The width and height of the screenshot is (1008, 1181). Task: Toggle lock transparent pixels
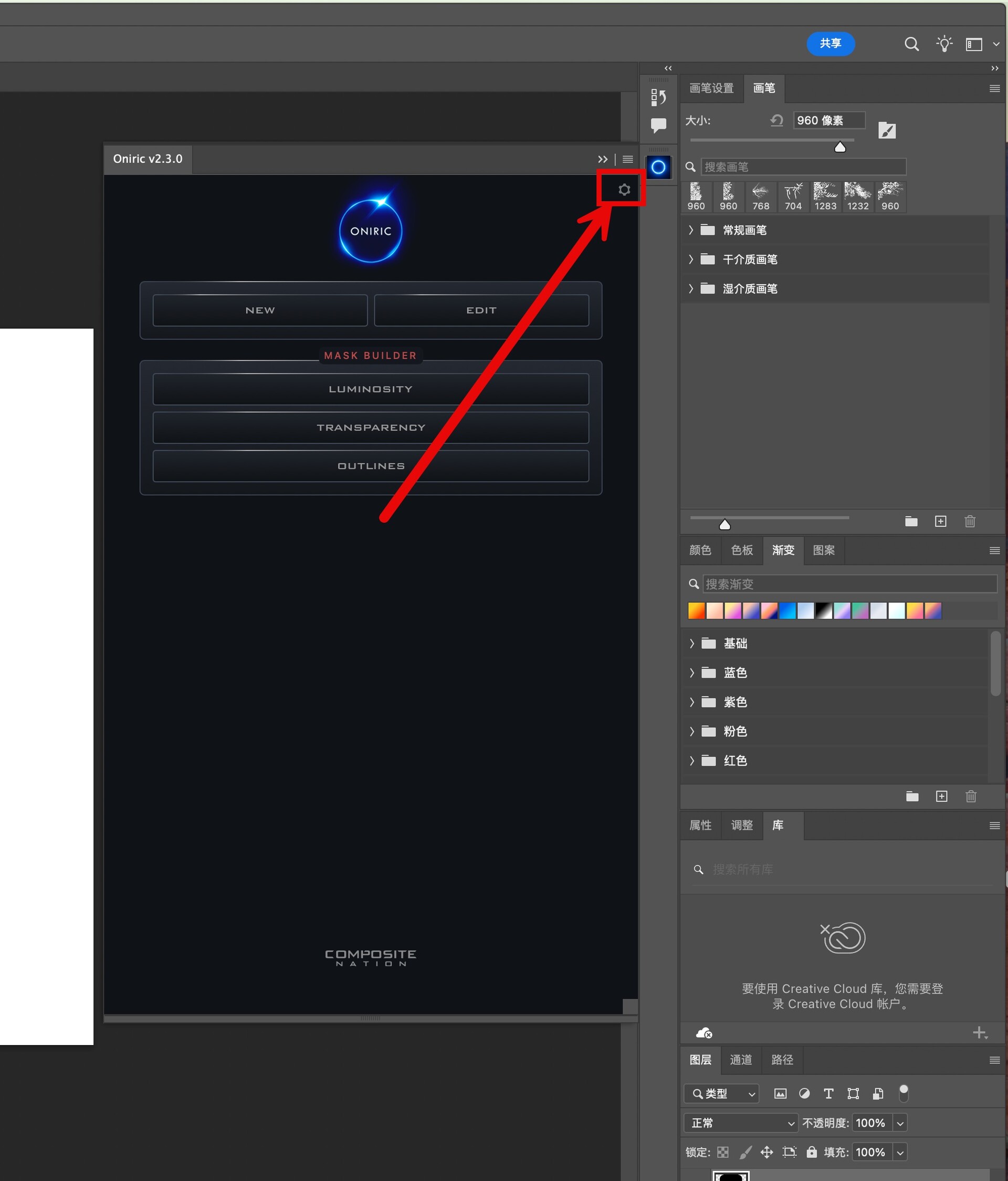[x=722, y=1152]
